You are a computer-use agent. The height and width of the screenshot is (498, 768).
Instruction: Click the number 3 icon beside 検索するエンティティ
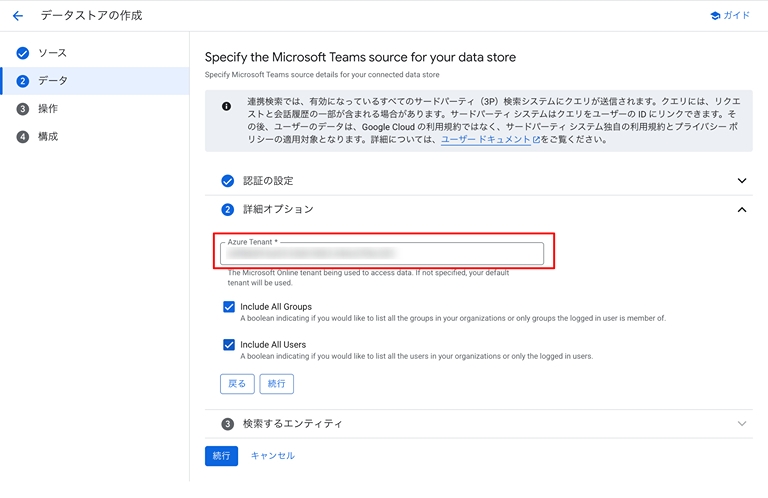pos(228,424)
